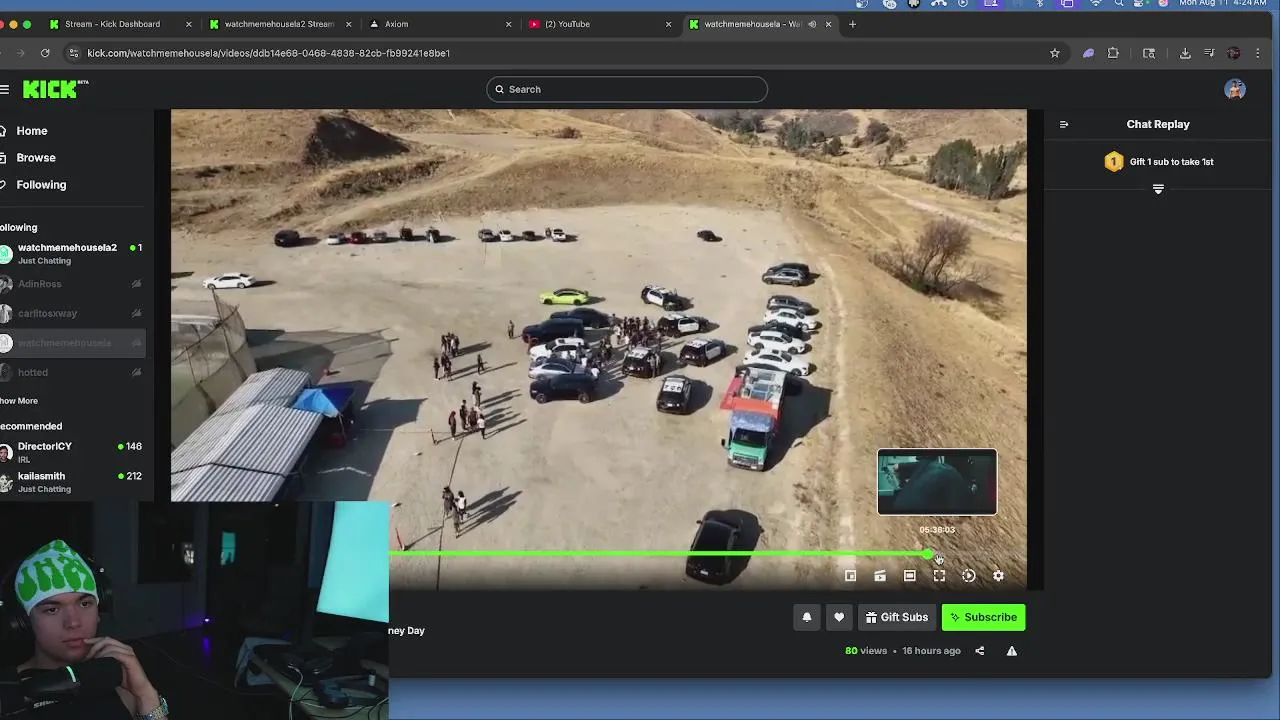Screen dimensions: 1280x720
Task: Click the Gift Subs button
Action: point(896,617)
